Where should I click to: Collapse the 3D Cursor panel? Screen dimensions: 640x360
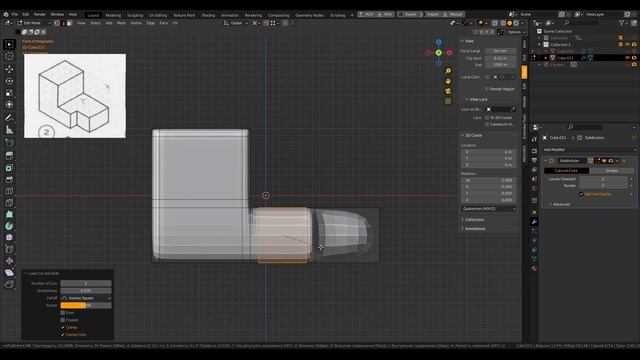[x=472, y=135]
